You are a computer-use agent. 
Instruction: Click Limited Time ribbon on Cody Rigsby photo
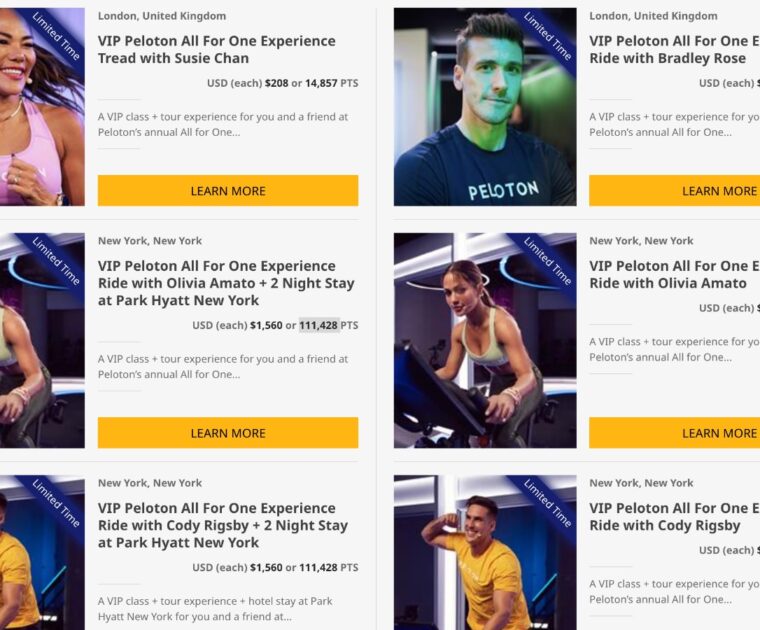coord(548,504)
